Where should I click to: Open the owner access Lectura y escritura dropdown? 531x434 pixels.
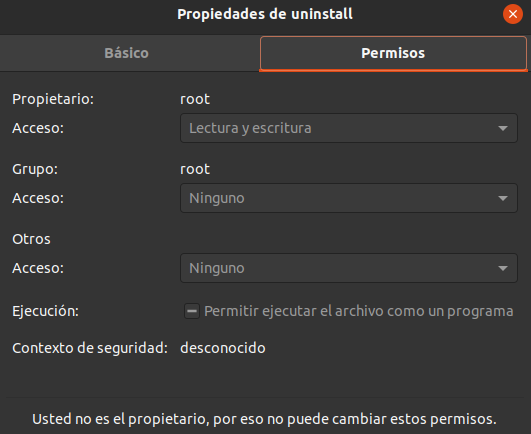[x=349, y=128]
